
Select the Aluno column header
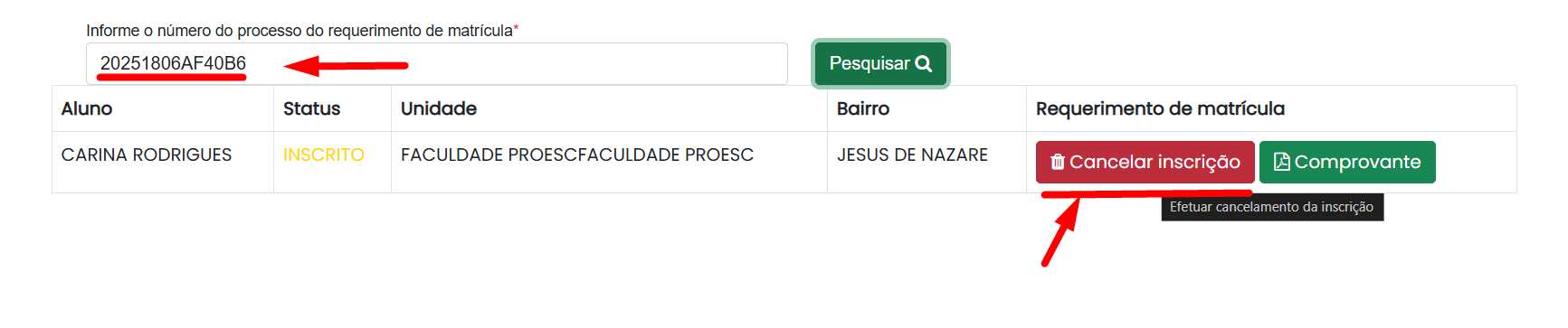(87, 108)
